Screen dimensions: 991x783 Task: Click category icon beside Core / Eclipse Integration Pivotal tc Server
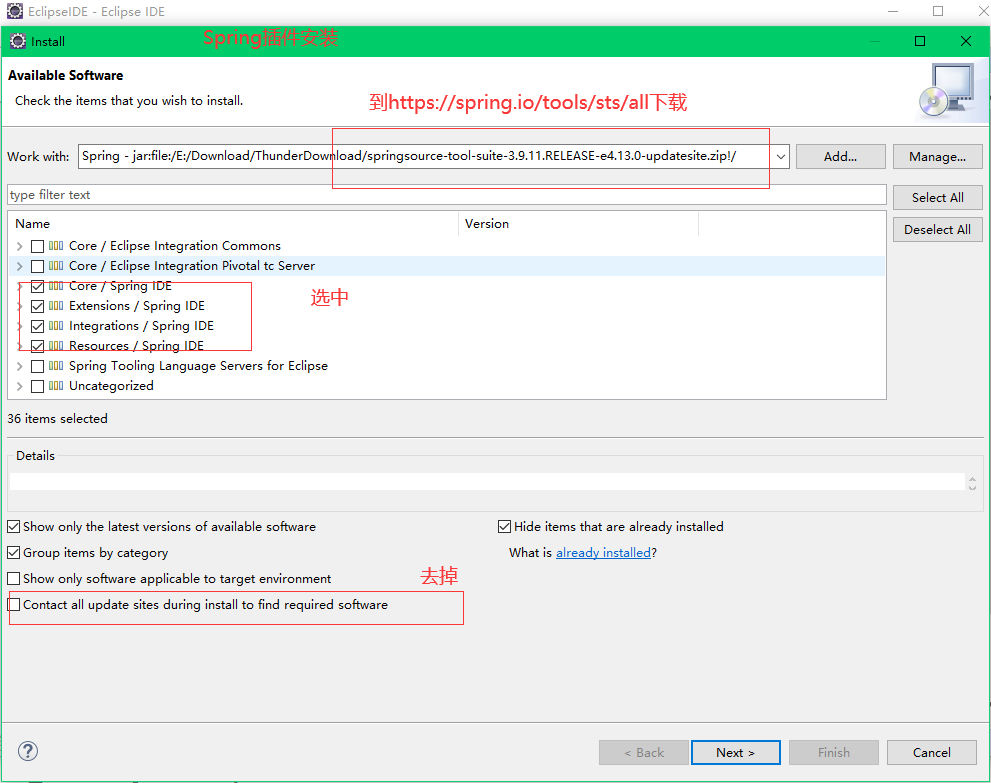[x=56, y=266]
